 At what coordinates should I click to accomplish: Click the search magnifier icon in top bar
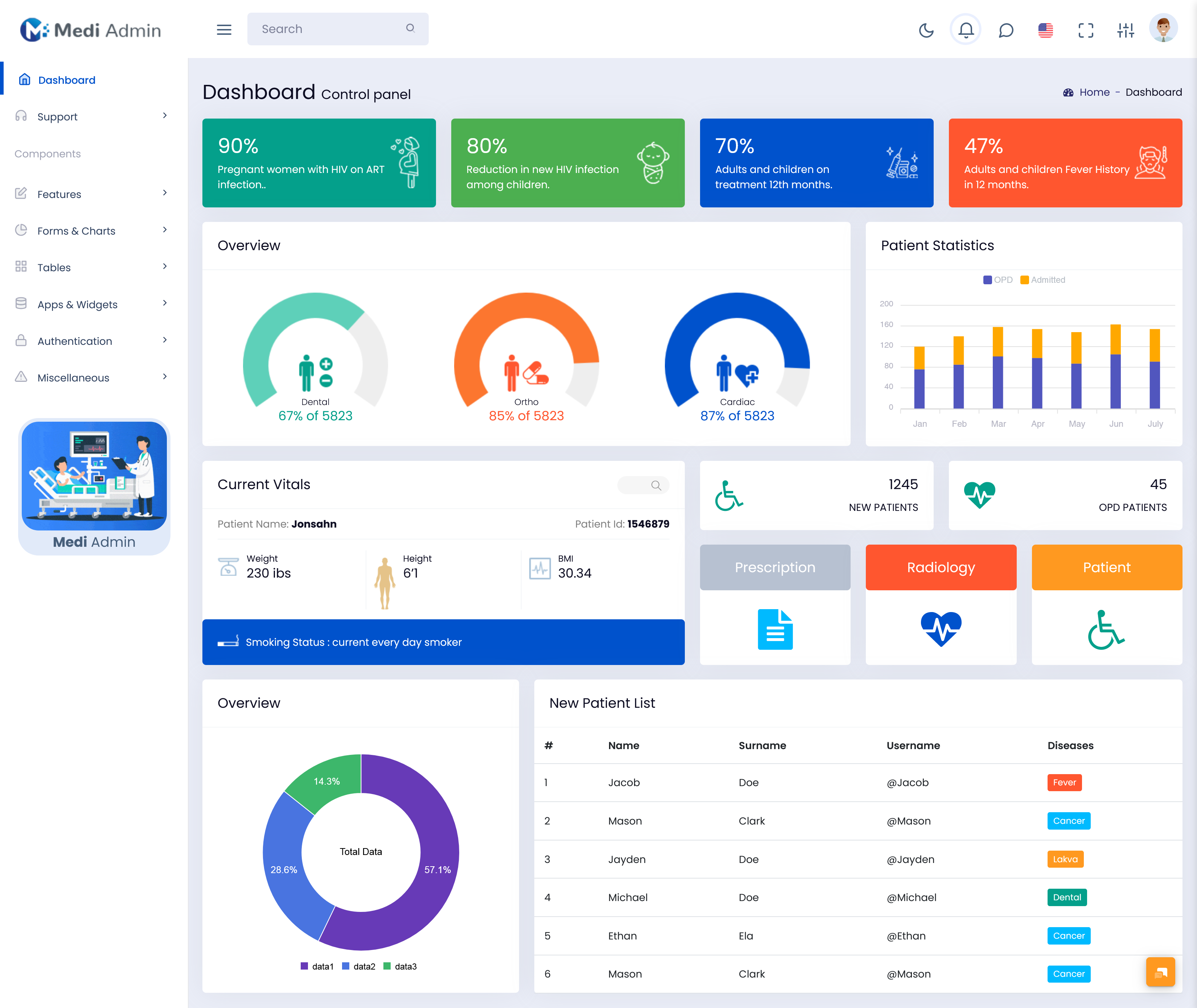(410, 28)
